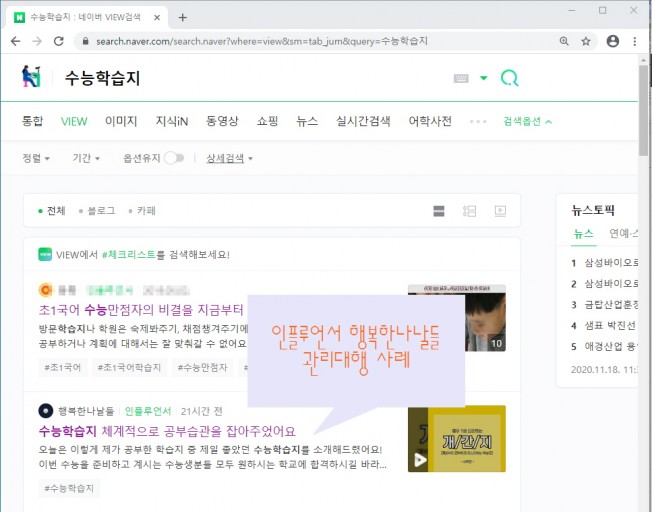Select the 뉴스 tab in 뉴스토픽
The height and width of the screenshot is (512, 652).
click(583, 234)
